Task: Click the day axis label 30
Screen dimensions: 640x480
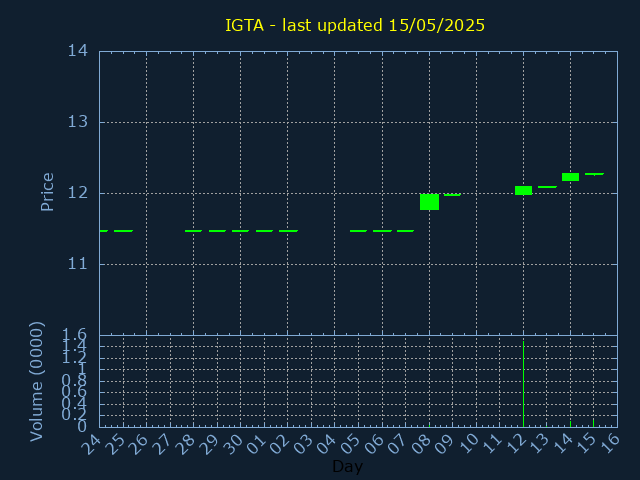Action: (x=232, y=444)
